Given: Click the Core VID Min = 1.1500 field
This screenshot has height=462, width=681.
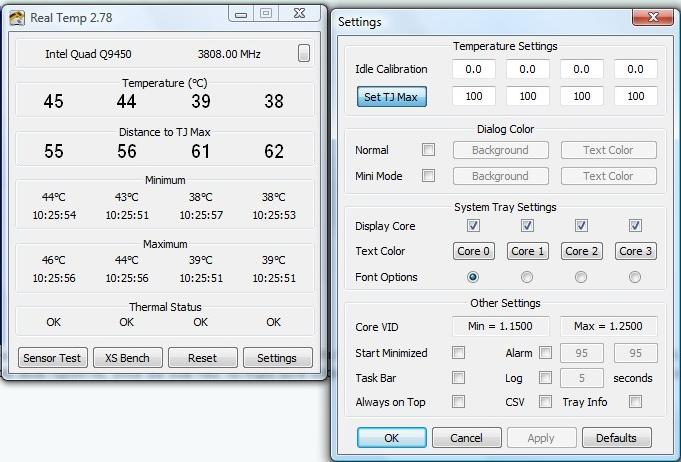Looking at the screenshot, I should coord(500,326).
